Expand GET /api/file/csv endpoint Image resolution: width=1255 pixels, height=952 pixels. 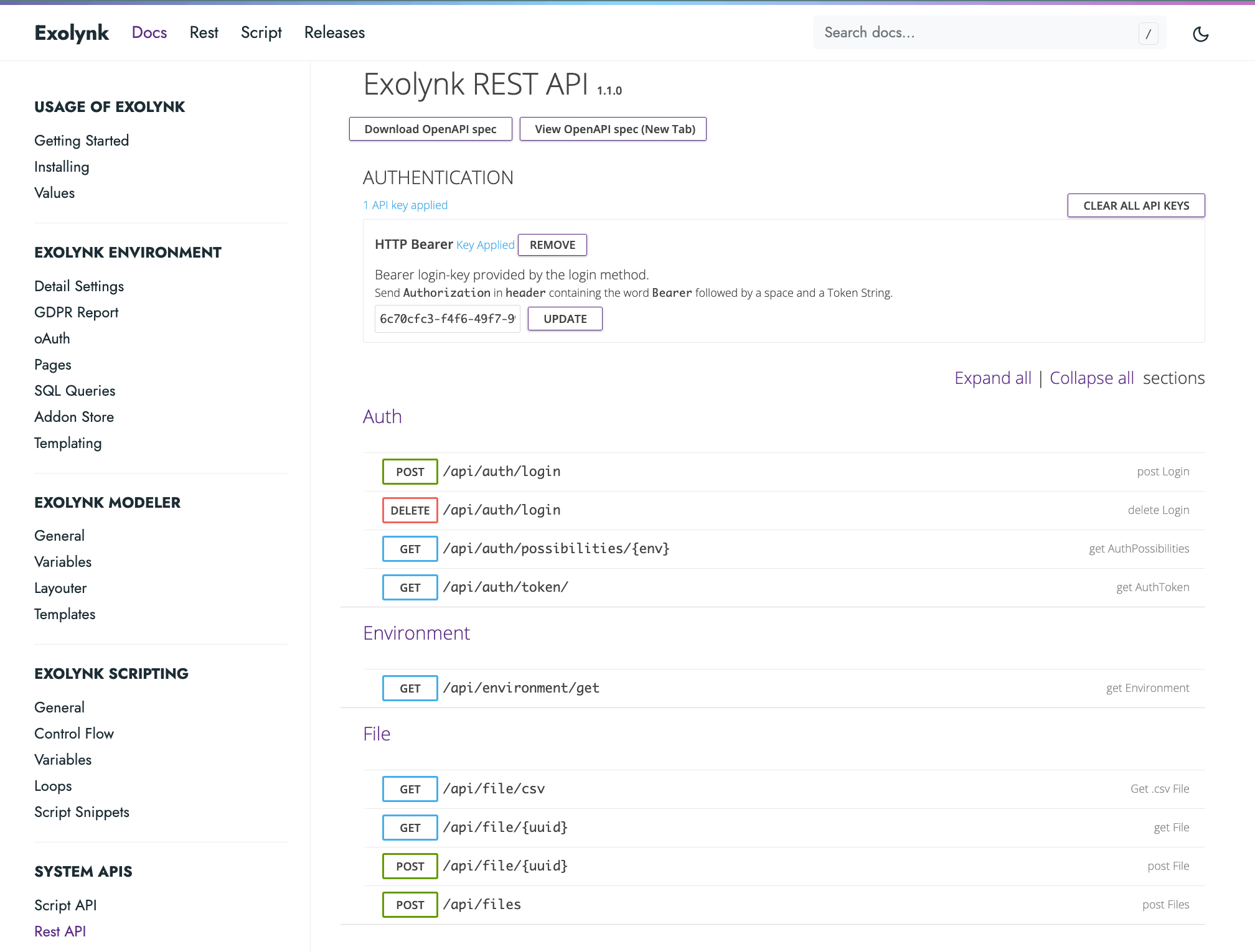click(784, 789)
